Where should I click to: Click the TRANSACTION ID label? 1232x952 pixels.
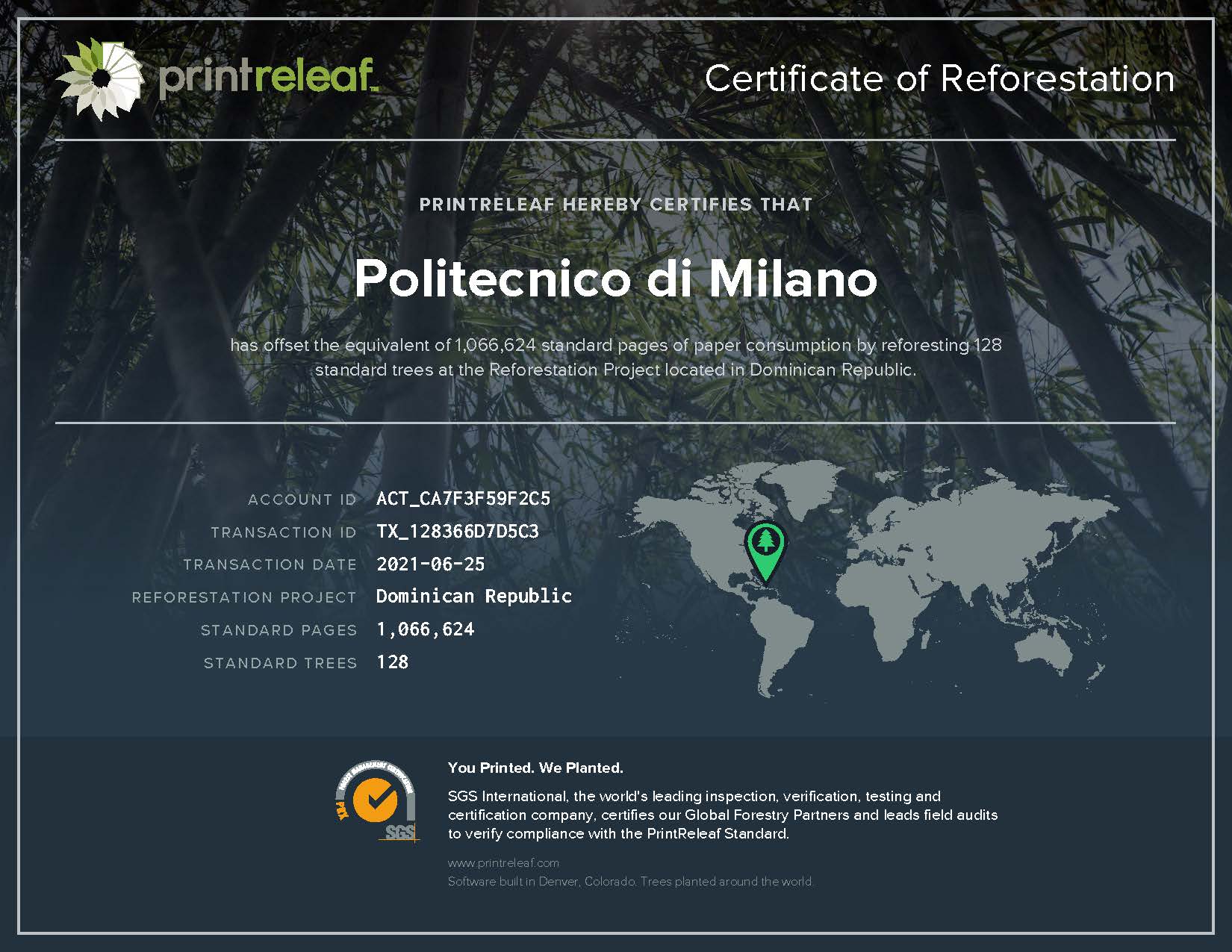pos(284,532)
